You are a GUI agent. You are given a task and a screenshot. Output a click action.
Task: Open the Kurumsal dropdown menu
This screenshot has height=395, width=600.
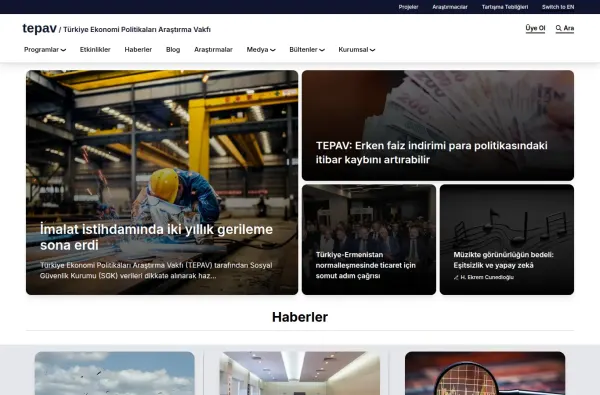click(x=357, y=50)
